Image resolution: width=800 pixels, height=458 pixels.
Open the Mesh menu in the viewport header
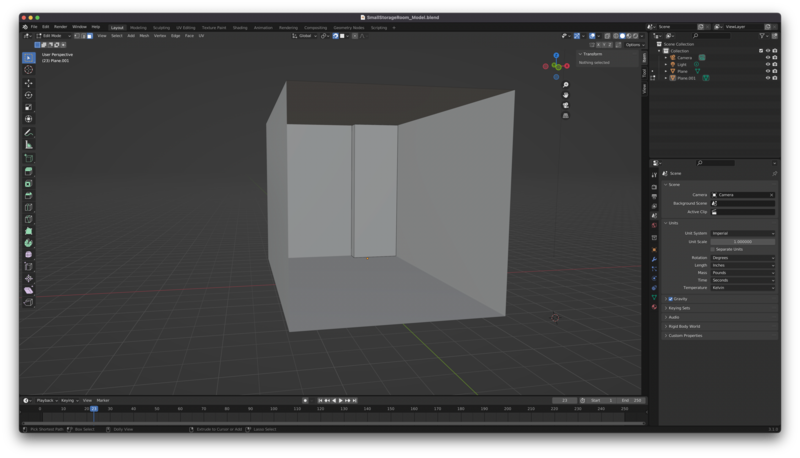point(144,35)
